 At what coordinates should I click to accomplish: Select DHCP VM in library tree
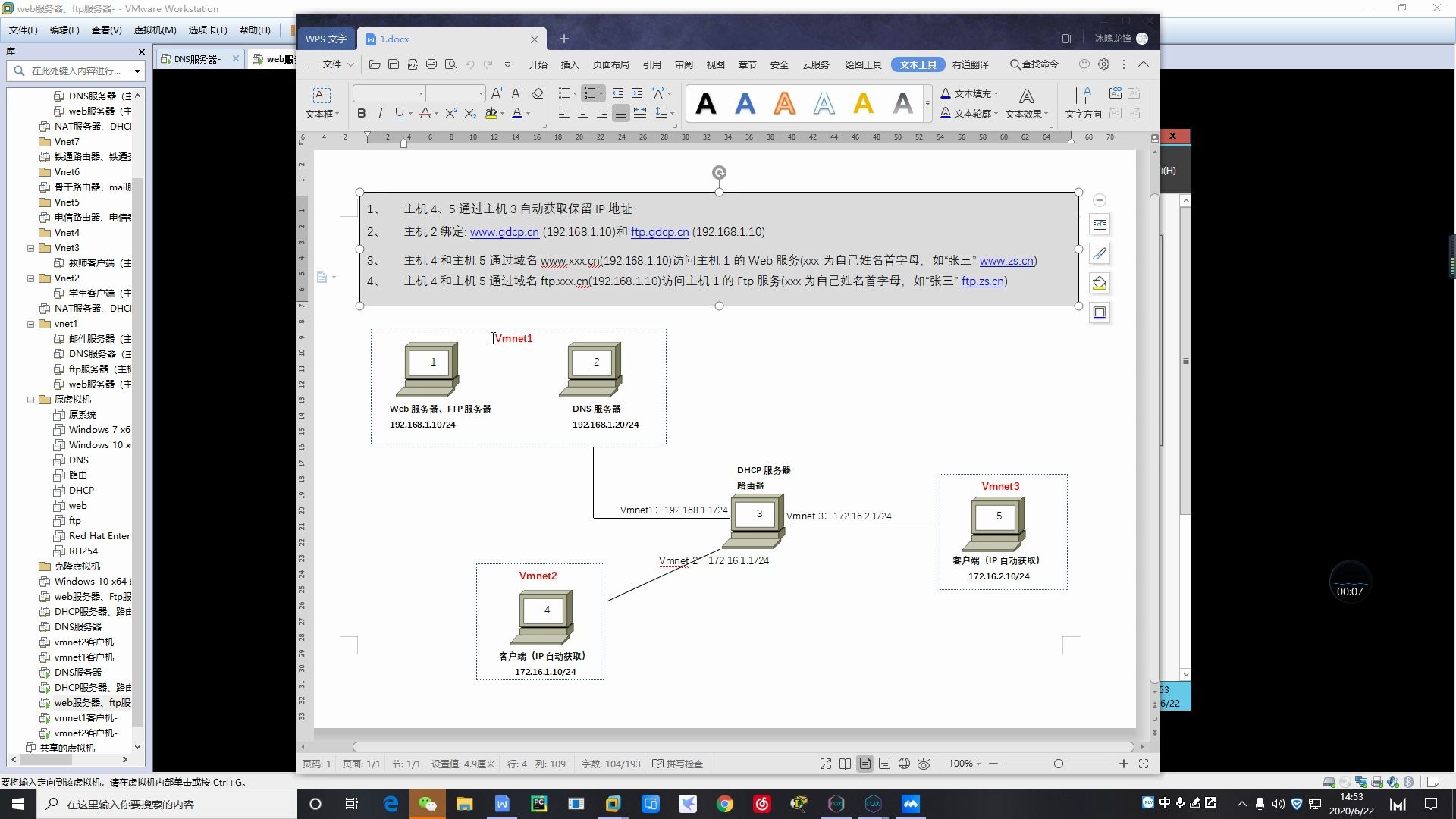click(x=81, y=491)
